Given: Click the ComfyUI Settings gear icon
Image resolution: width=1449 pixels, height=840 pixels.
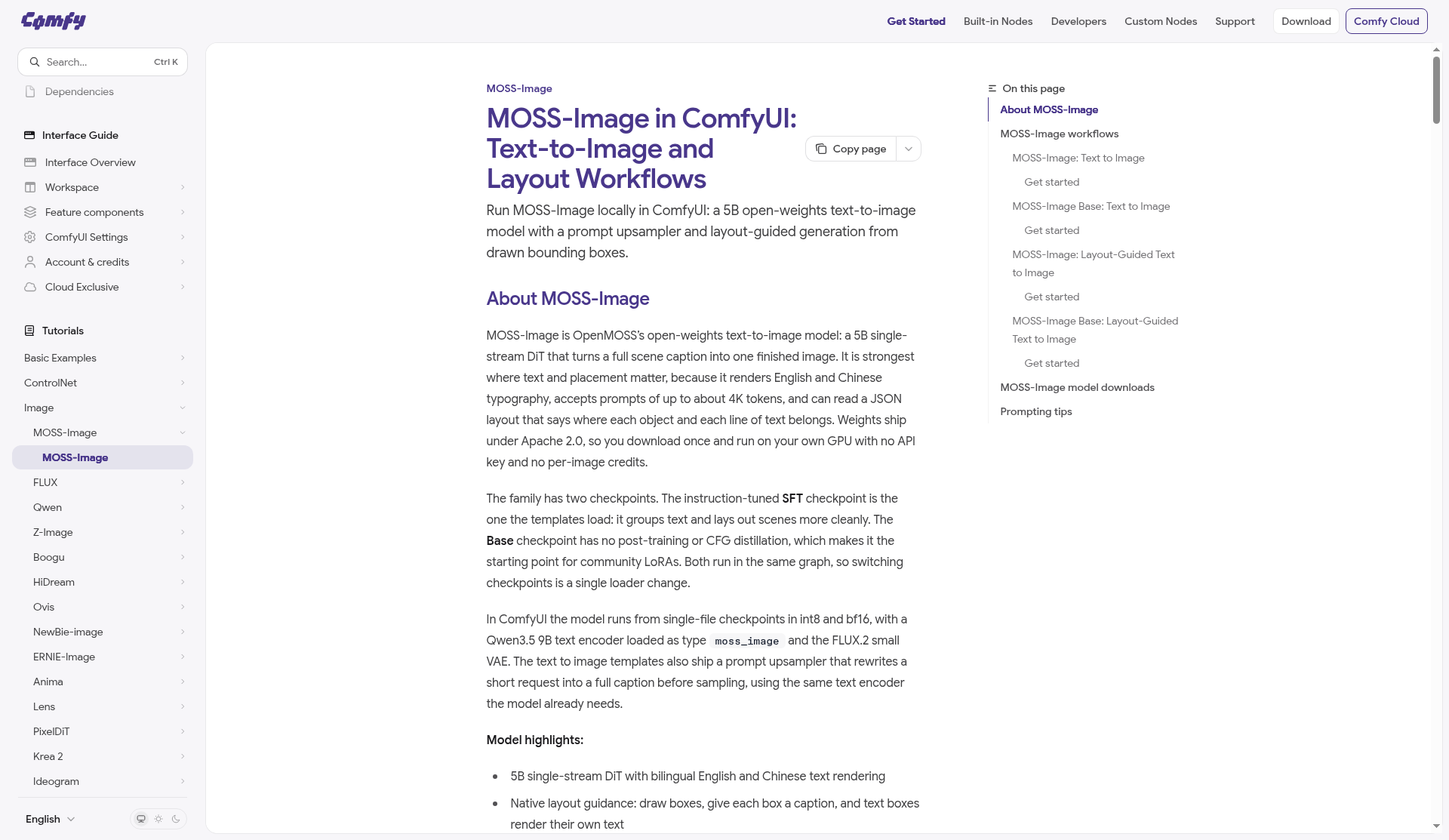Looking at the screenshot, I should coord(30,237).
